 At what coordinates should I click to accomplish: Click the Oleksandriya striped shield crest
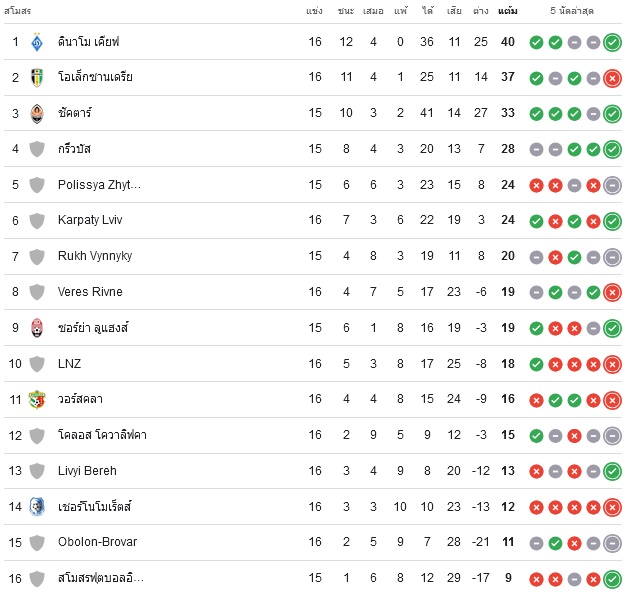(x=37, y=77)
